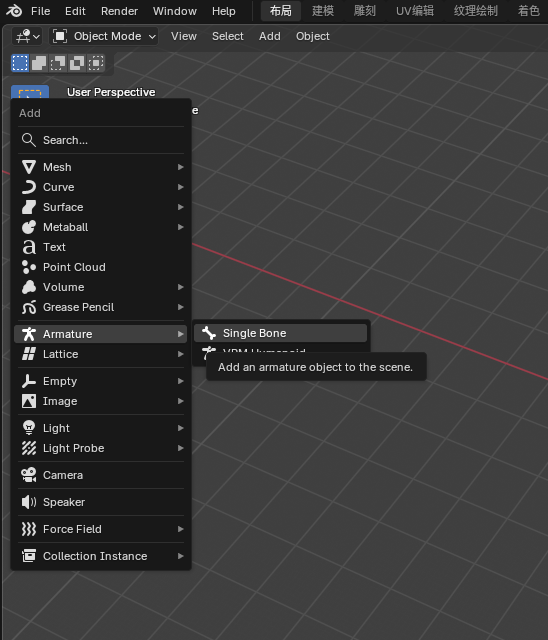Click the Search field in Add menu
Viewport: 548px width, 640px height.
(x=101, y=140)
